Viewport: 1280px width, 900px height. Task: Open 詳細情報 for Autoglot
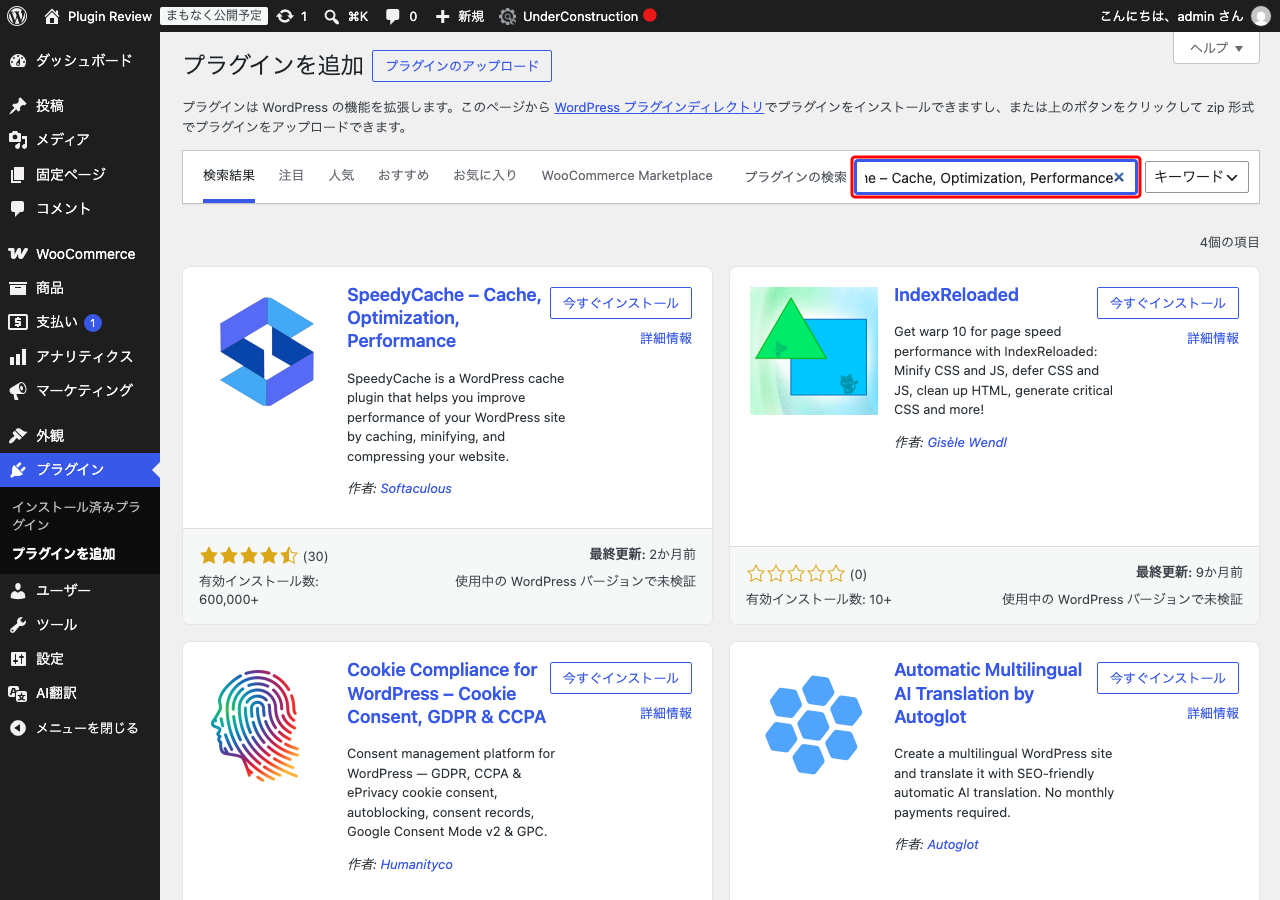point(1213,714)
